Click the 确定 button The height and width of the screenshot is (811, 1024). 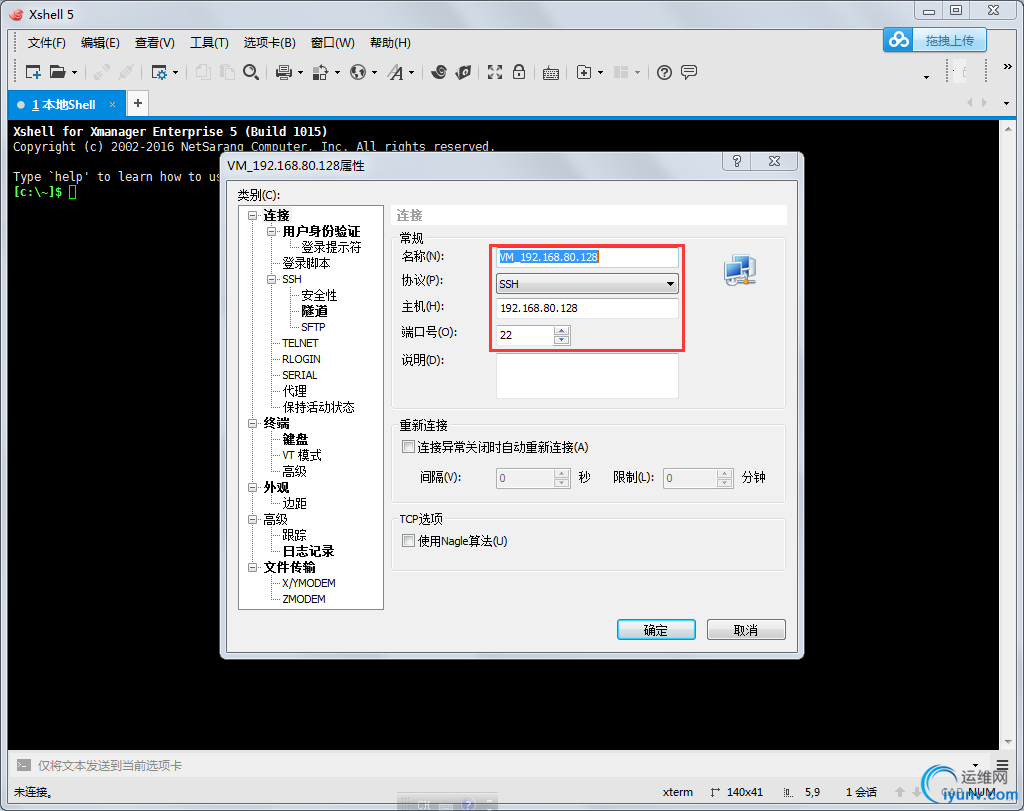point(656,629)
